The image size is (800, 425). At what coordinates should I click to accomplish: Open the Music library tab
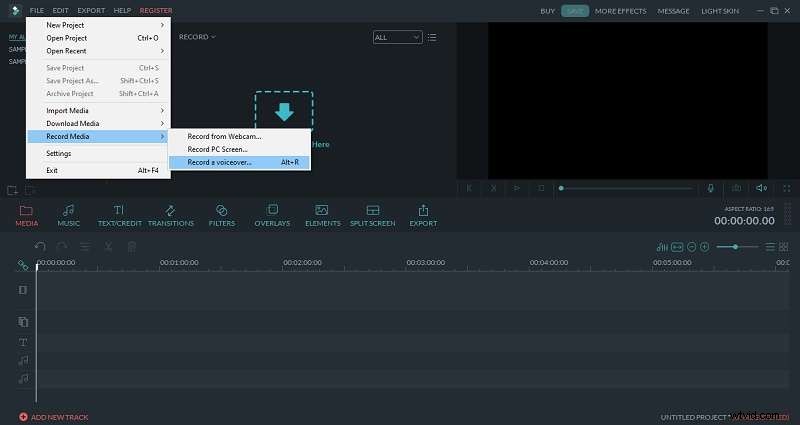(69, 215)
